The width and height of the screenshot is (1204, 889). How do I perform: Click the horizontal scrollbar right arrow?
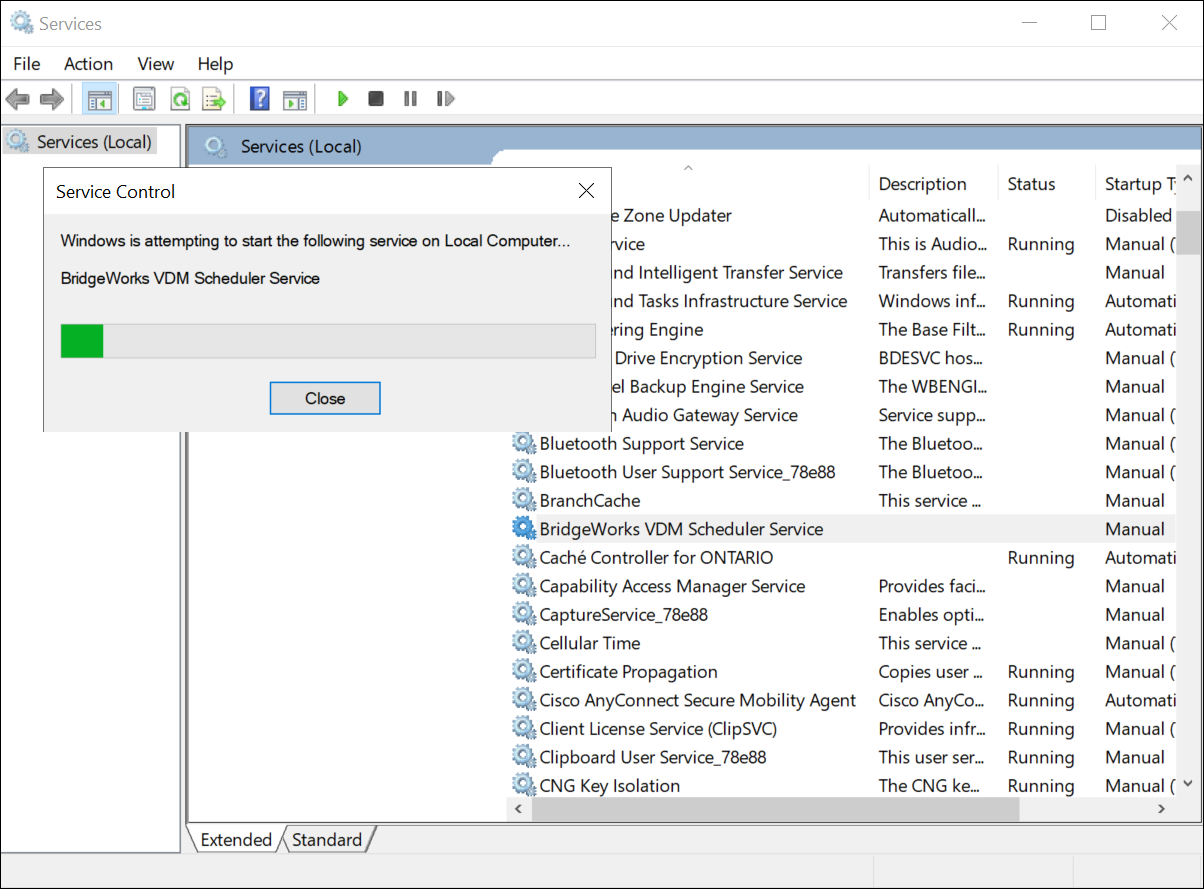[1162, 809]
